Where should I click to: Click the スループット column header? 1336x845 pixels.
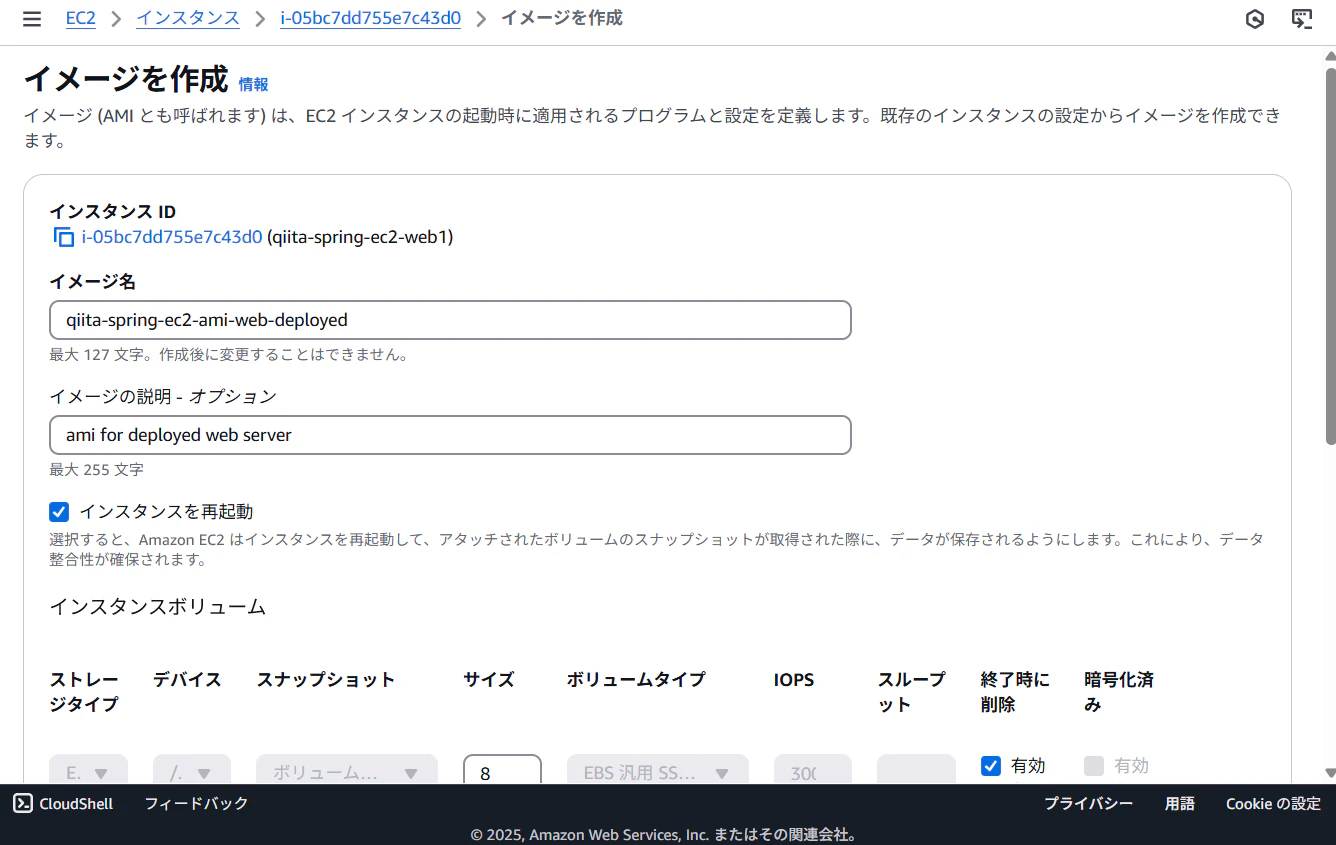pyautogui.click(x=911, y=692)
